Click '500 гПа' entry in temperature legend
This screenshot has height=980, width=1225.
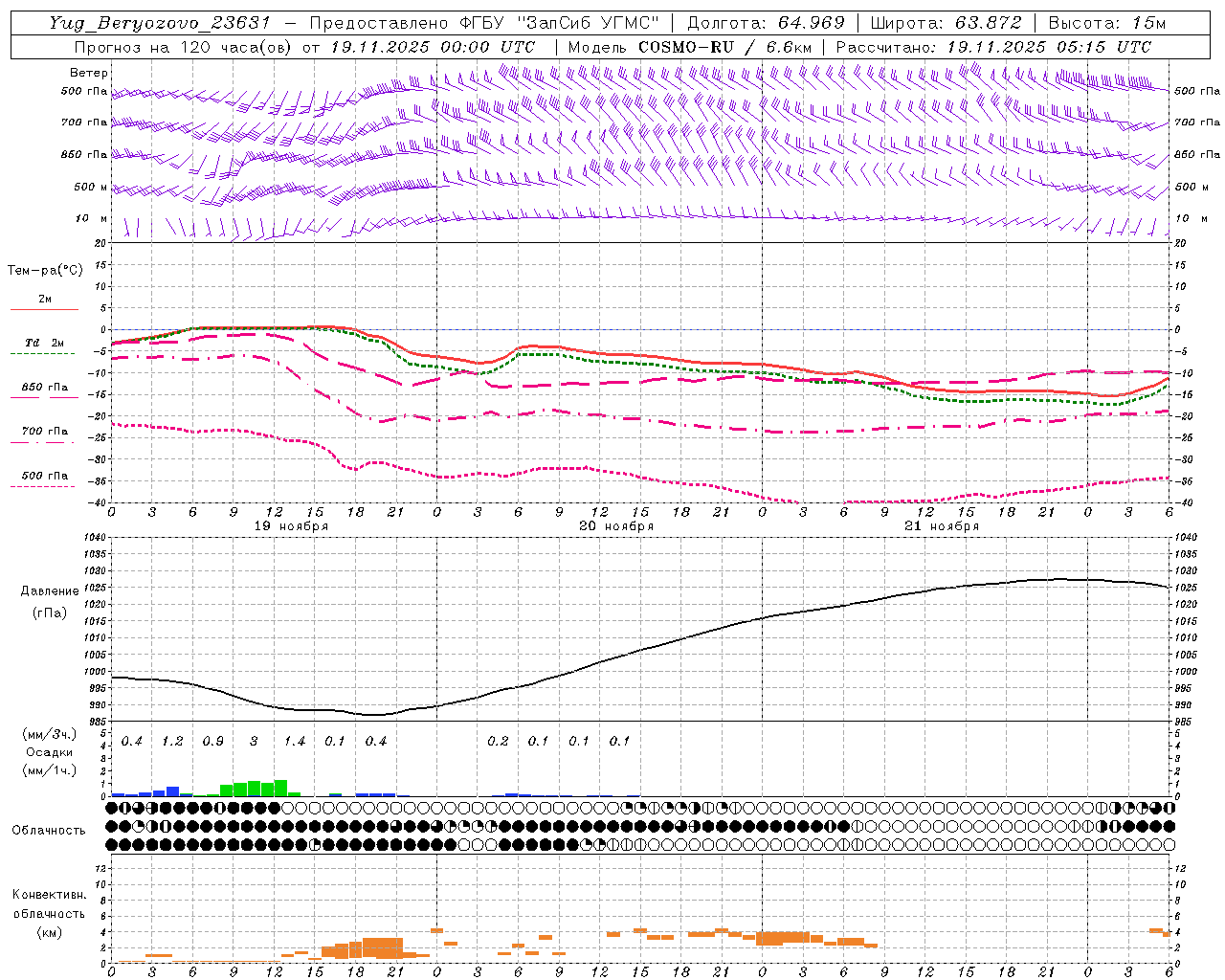[45, 476]
